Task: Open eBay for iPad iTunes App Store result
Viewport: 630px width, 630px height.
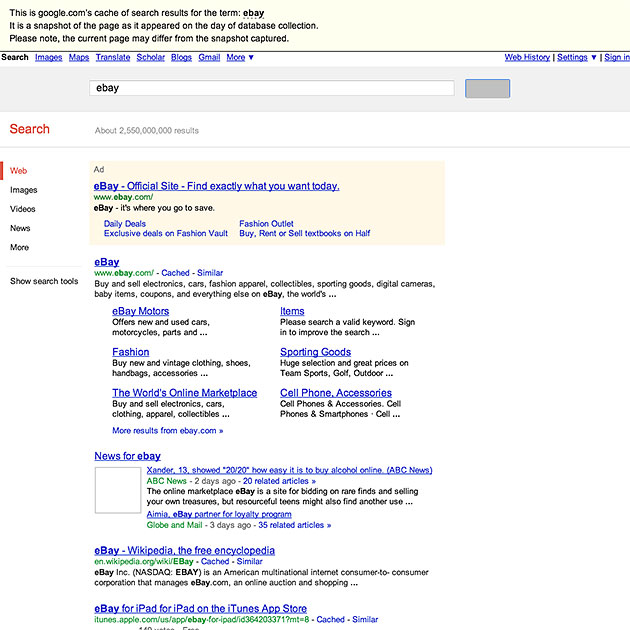Action: click(200, 608)
